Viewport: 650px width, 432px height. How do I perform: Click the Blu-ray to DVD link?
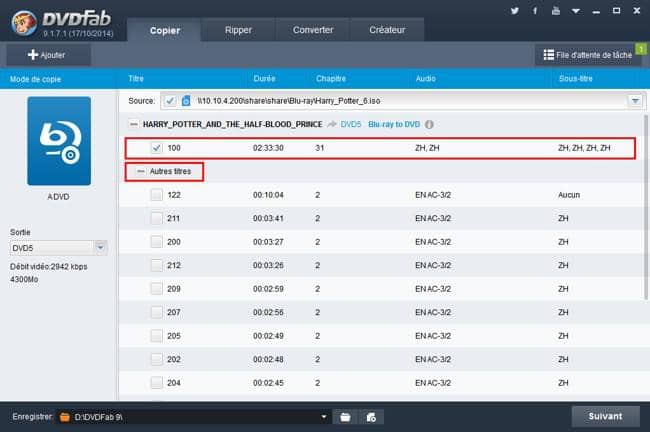[x=394, y=124]
